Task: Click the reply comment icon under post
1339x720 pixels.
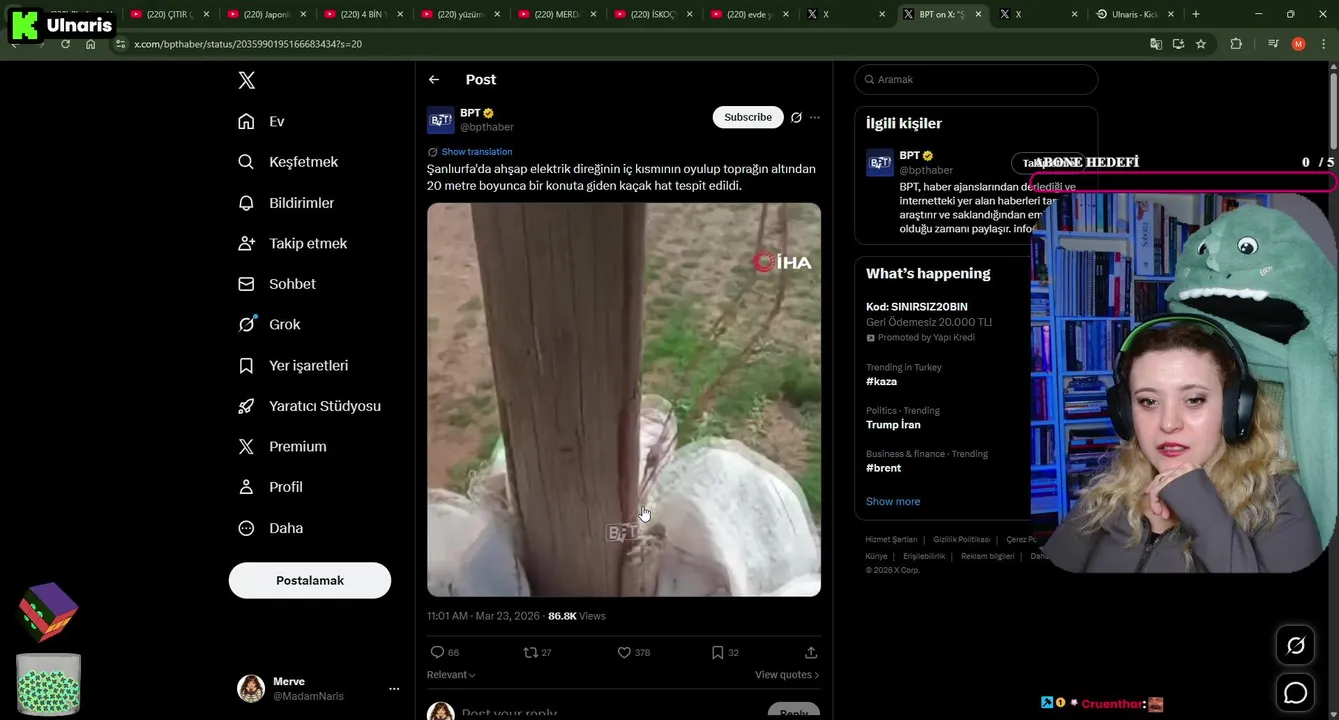Action: (437, 652)
